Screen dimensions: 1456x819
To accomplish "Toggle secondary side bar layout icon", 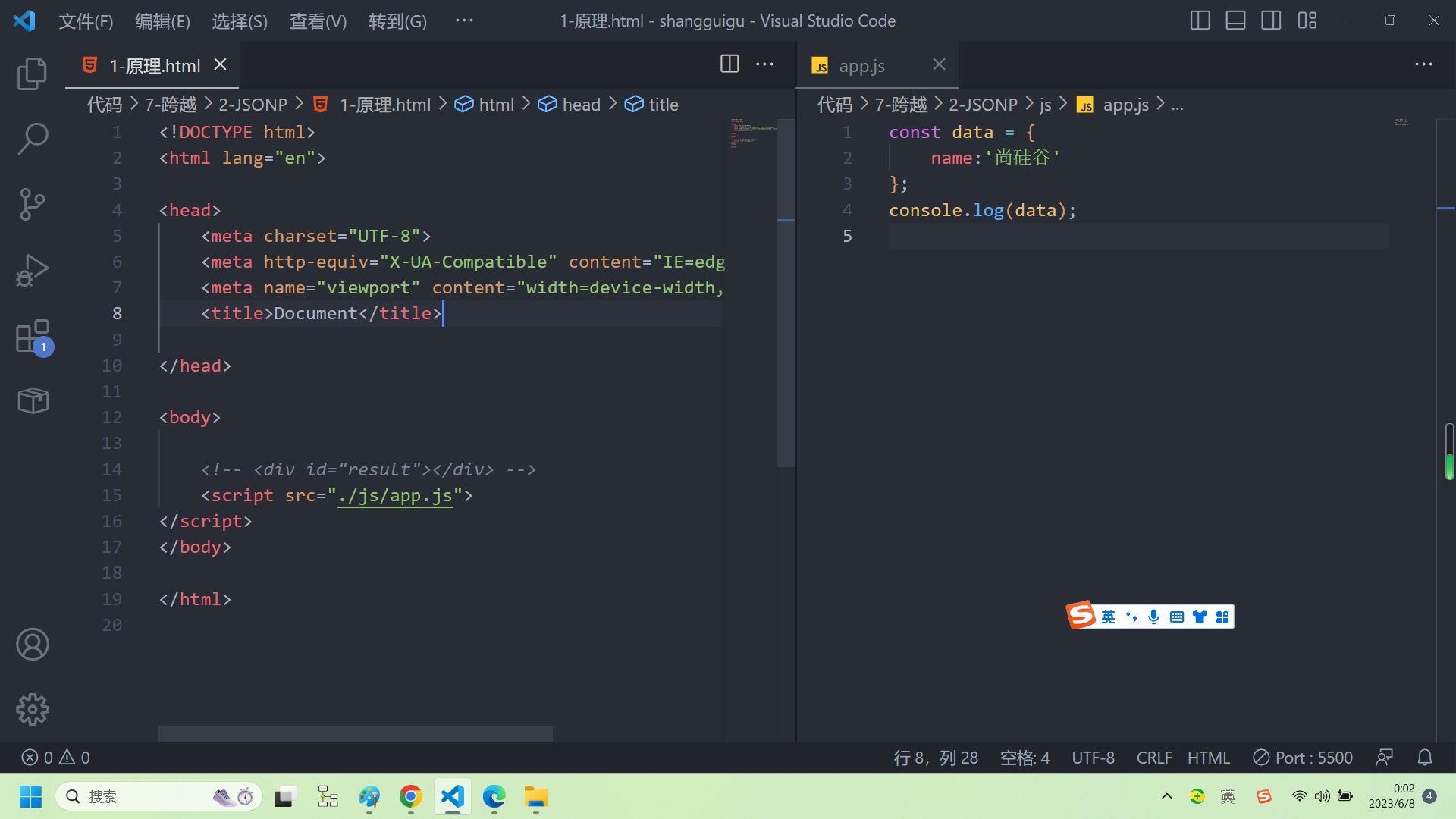I will (1271, 20).
